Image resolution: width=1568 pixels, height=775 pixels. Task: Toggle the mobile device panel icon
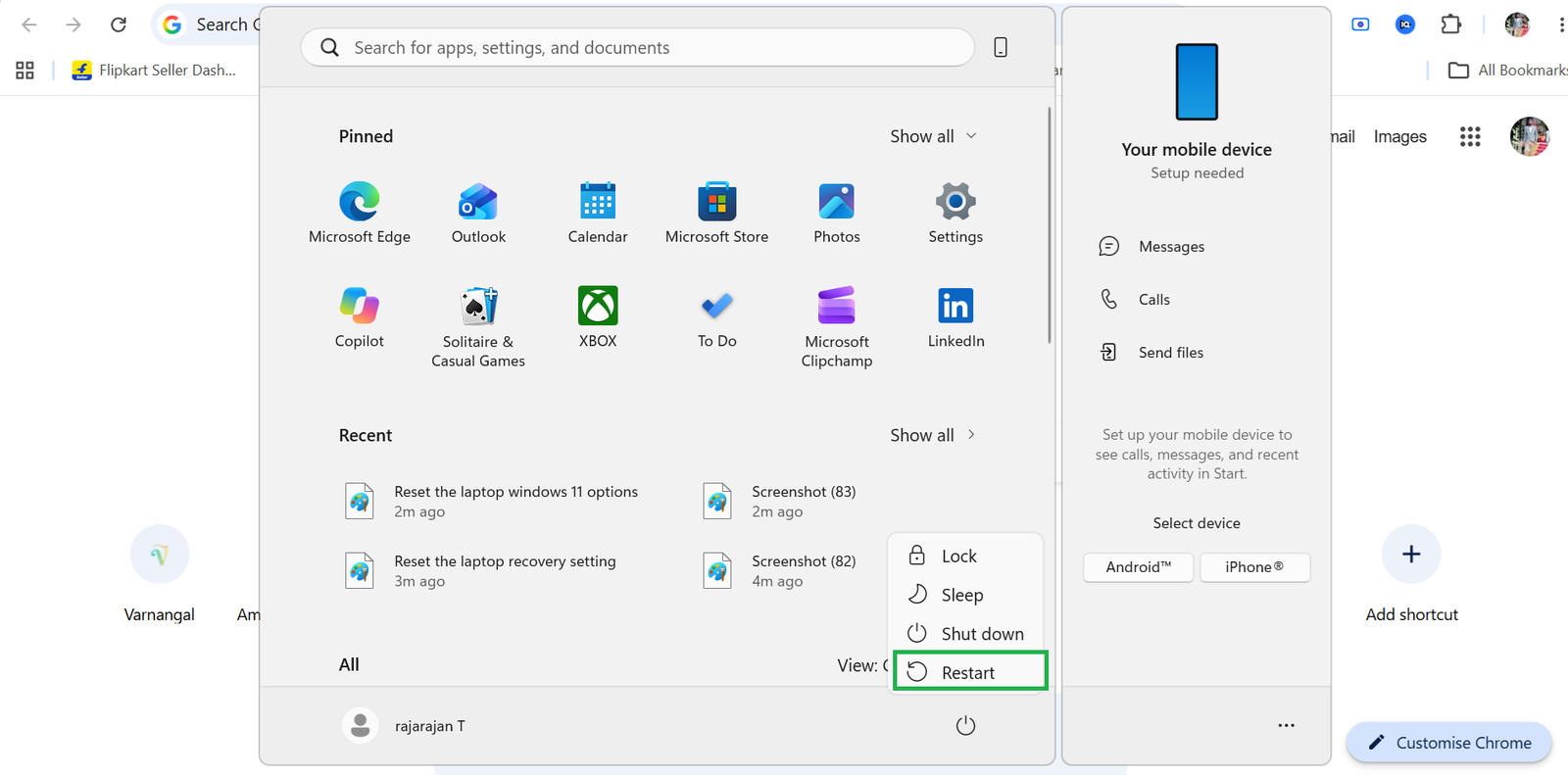click(1001, 47)
